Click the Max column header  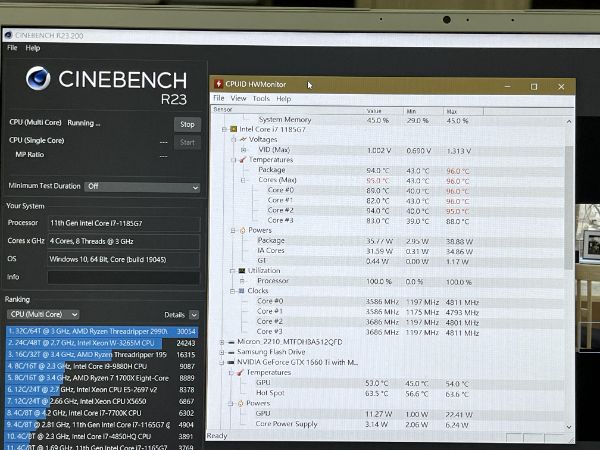(463, 111)
